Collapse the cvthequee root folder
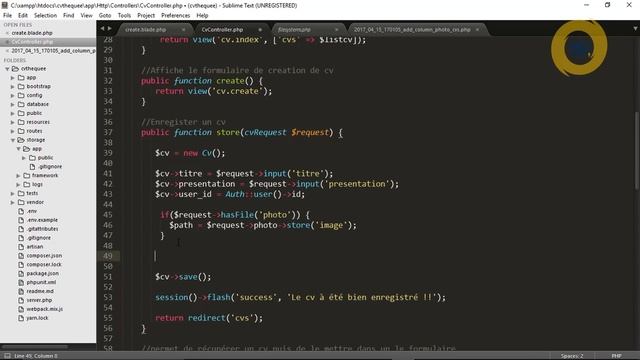640x360 pixels. coord(7,69)
